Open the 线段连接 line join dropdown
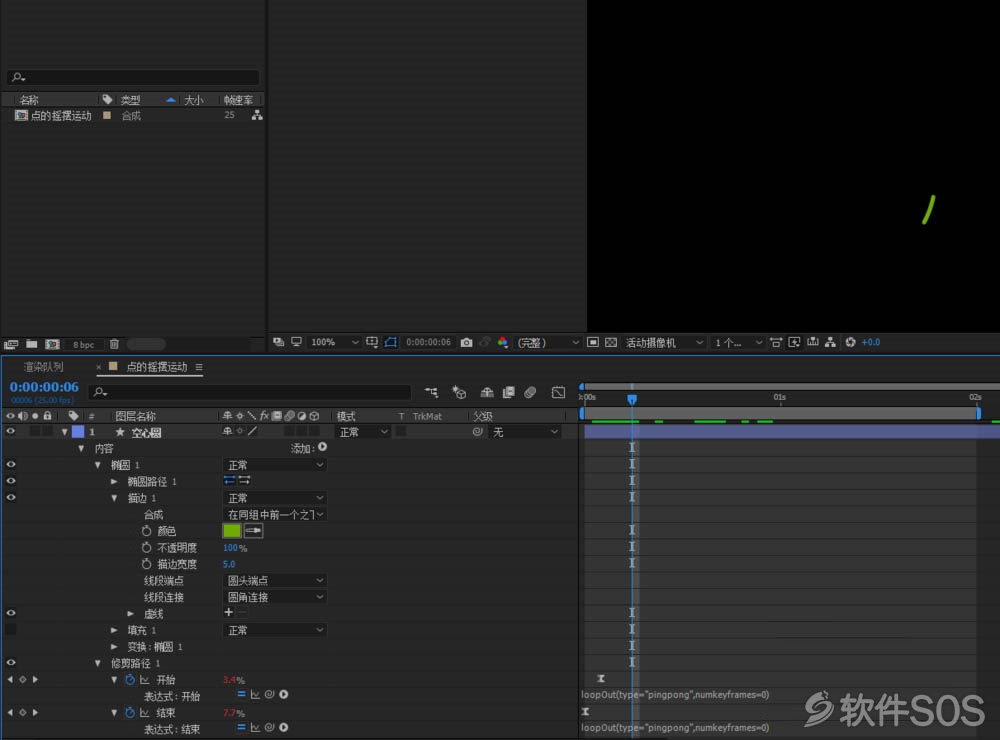Screen dimensions: 1000x740 275,597
